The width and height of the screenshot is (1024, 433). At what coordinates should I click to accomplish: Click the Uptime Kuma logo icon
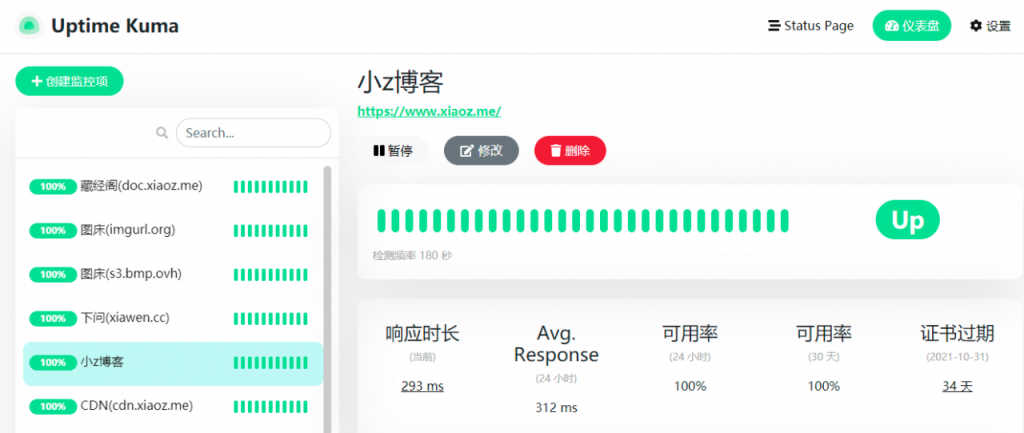[29, 26]
